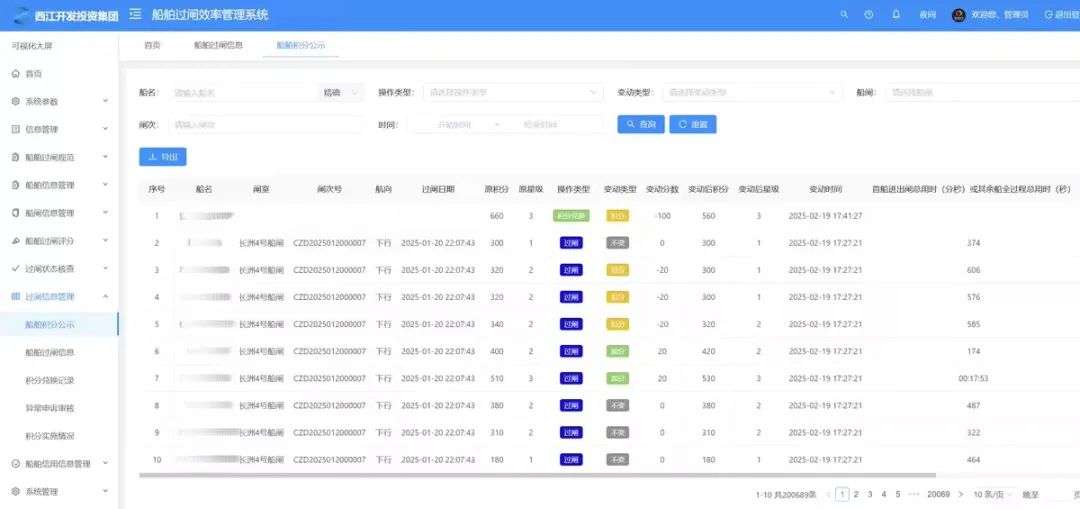
Task: Switch to the 船舶过闸信息 tab
Action: (218, 45)
